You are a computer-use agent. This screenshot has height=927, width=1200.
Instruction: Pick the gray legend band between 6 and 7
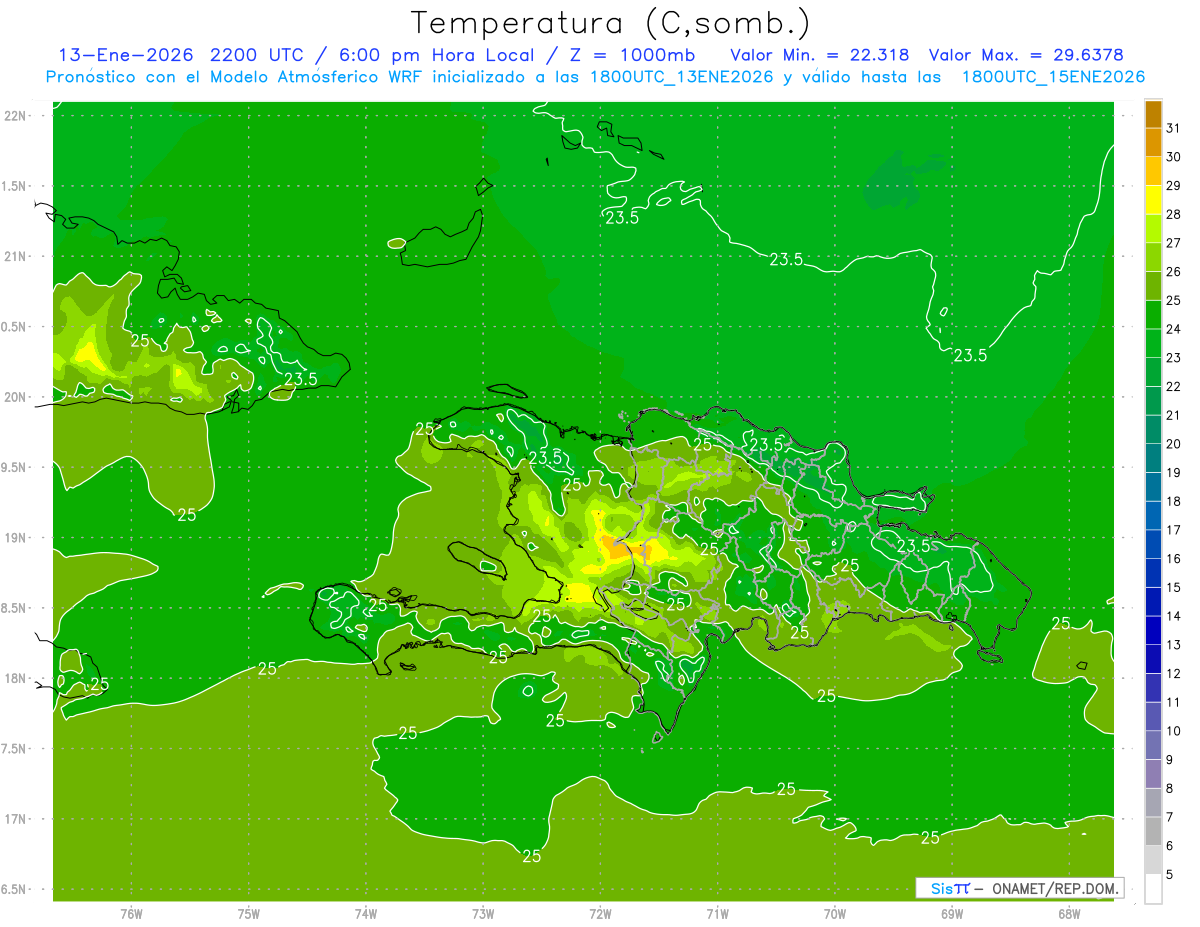(x=1153, y=831)
